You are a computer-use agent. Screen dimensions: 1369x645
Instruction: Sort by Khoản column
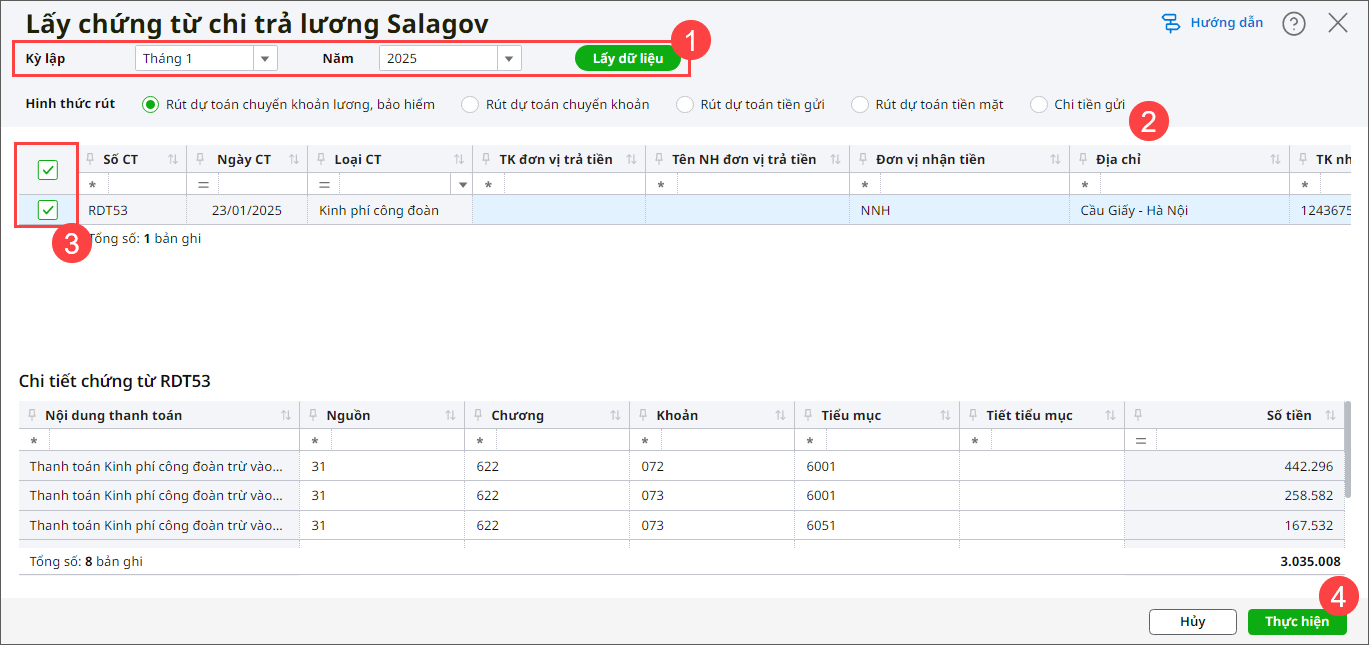[x=781, y=416]
